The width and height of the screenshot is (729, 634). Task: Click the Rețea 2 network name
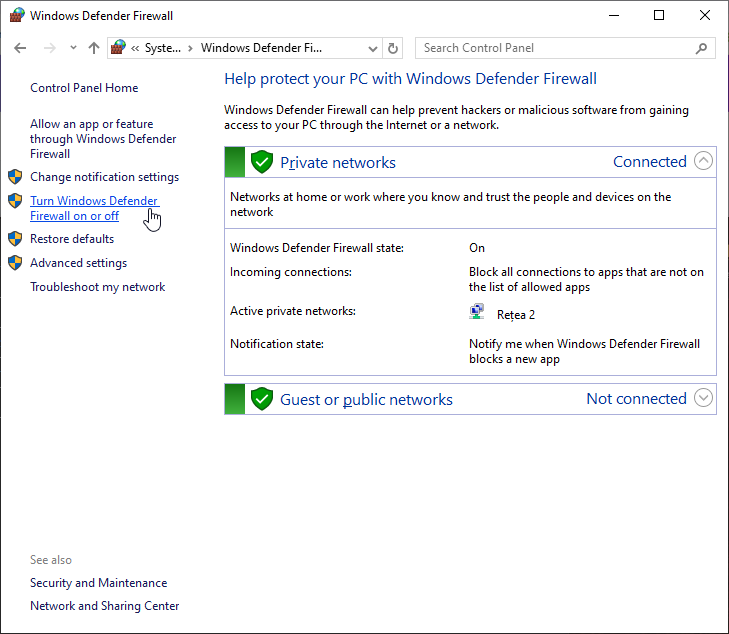click(516, 315)
